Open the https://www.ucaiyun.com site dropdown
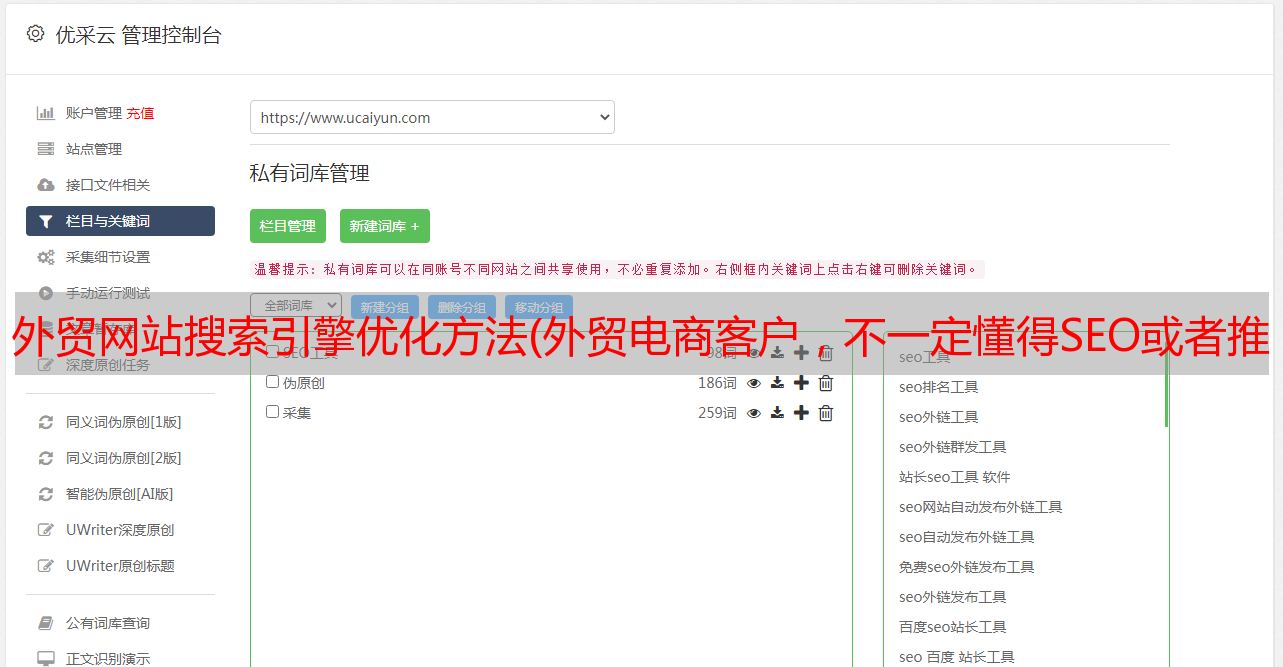 click(x=432, y=117)
